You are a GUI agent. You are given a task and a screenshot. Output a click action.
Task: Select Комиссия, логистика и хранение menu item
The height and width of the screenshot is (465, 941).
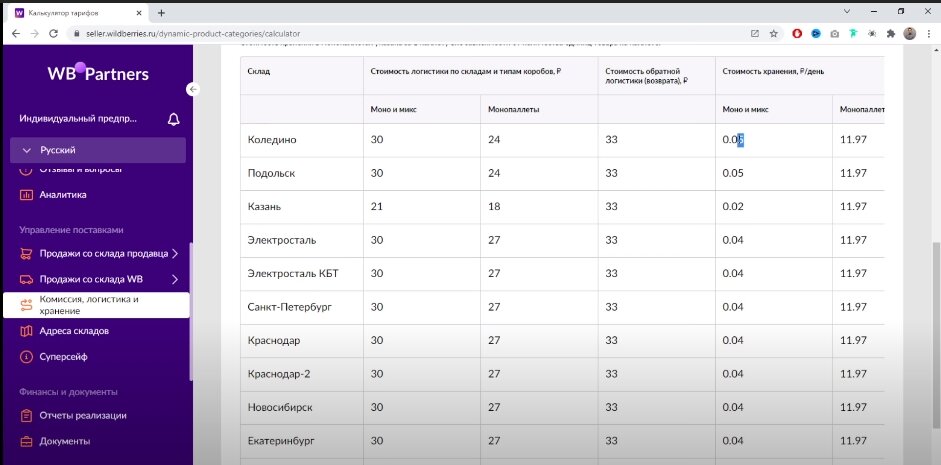(96, 305)
